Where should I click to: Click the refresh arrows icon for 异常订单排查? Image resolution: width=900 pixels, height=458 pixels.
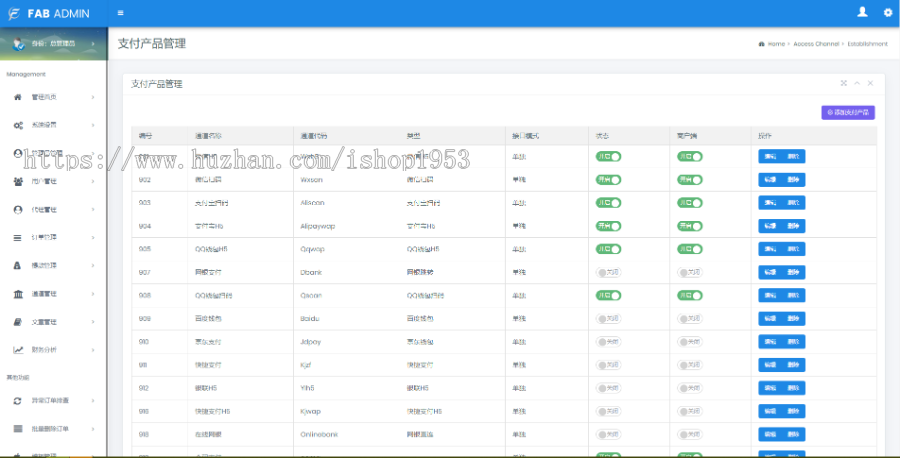click(x=18, y=401)
